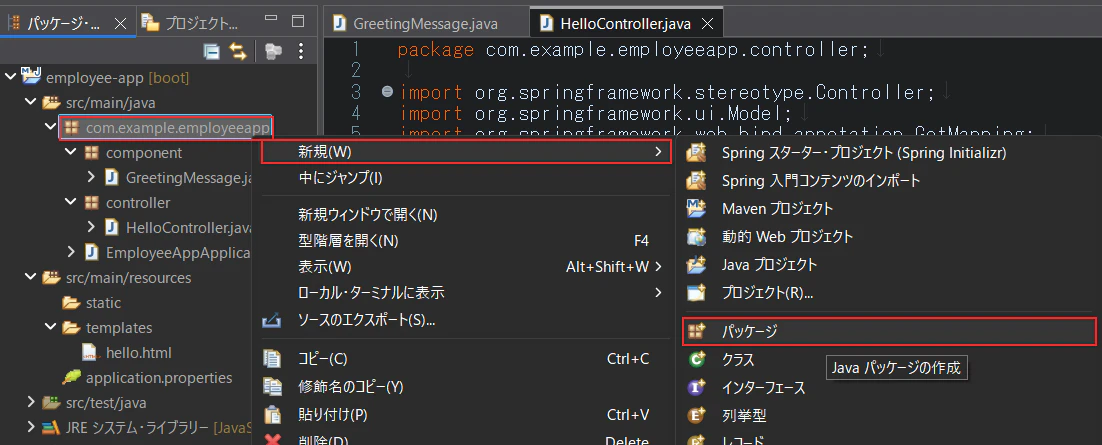Collapse All icon in Package Explorer toolbar
This screenshot has width=1102, height=445.
tap(212, 51)
